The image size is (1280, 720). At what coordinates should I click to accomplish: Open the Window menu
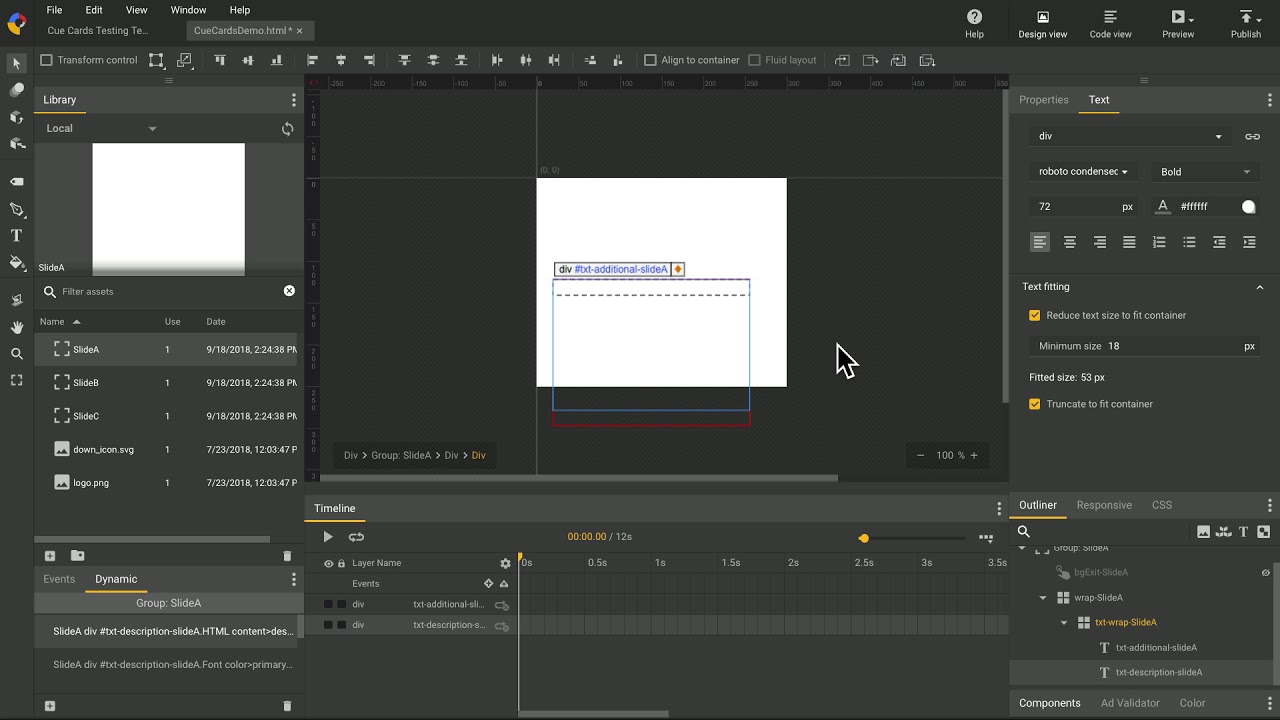pyautogui.click(x=188, y=10)
